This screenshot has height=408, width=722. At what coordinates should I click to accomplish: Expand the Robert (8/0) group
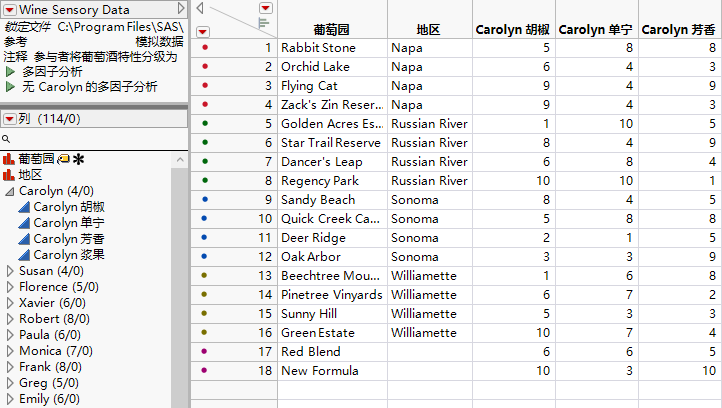pos(10,319)
